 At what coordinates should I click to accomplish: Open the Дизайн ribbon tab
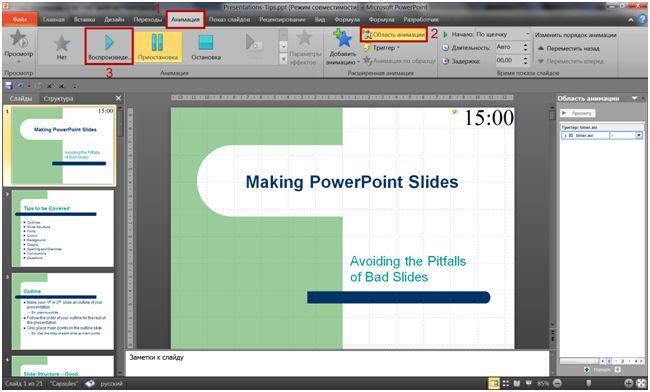pos(114,19)
